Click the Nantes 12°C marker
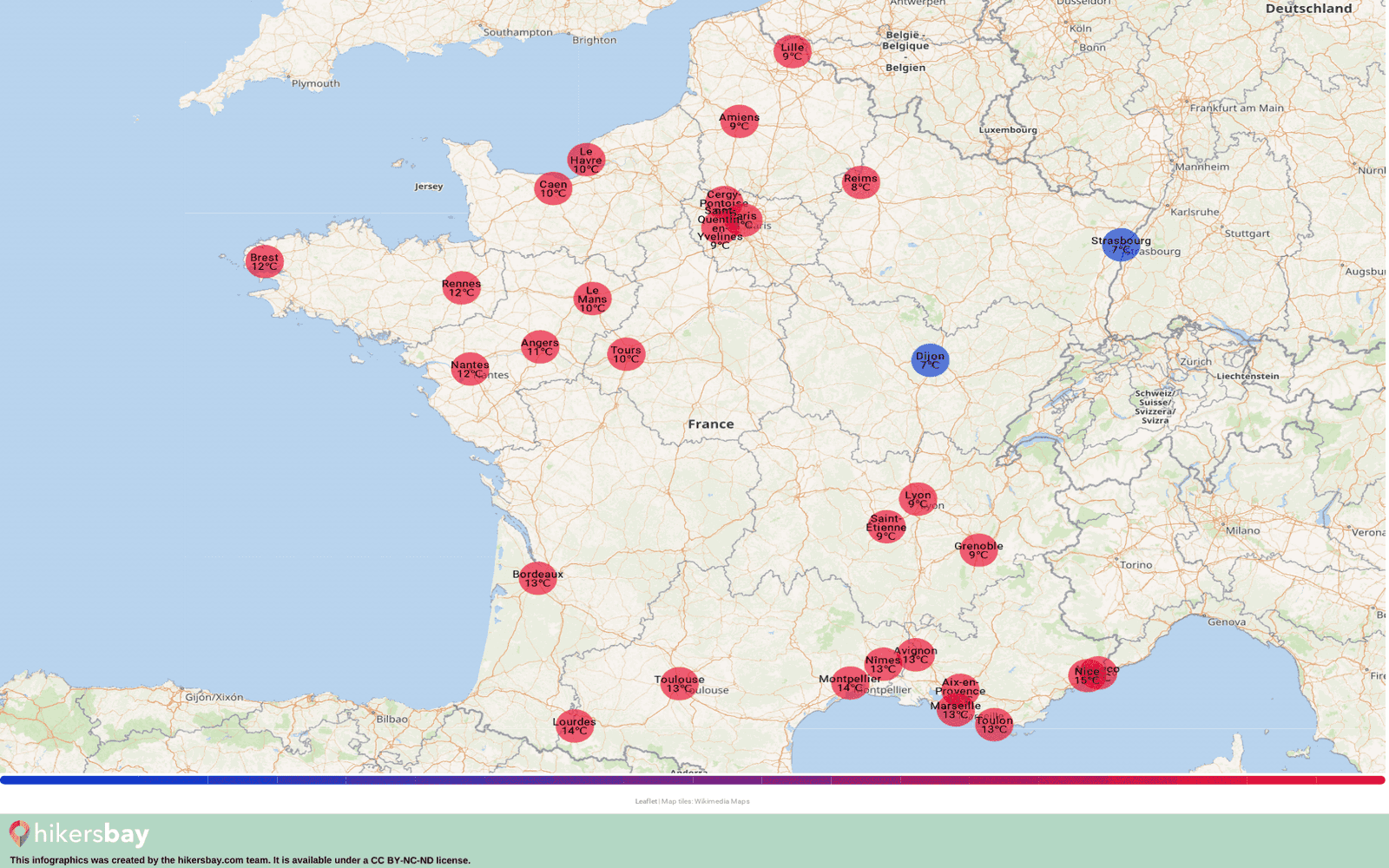This screenshot has height=868, width=1389. pyautogui.click(x=470, y=369)
